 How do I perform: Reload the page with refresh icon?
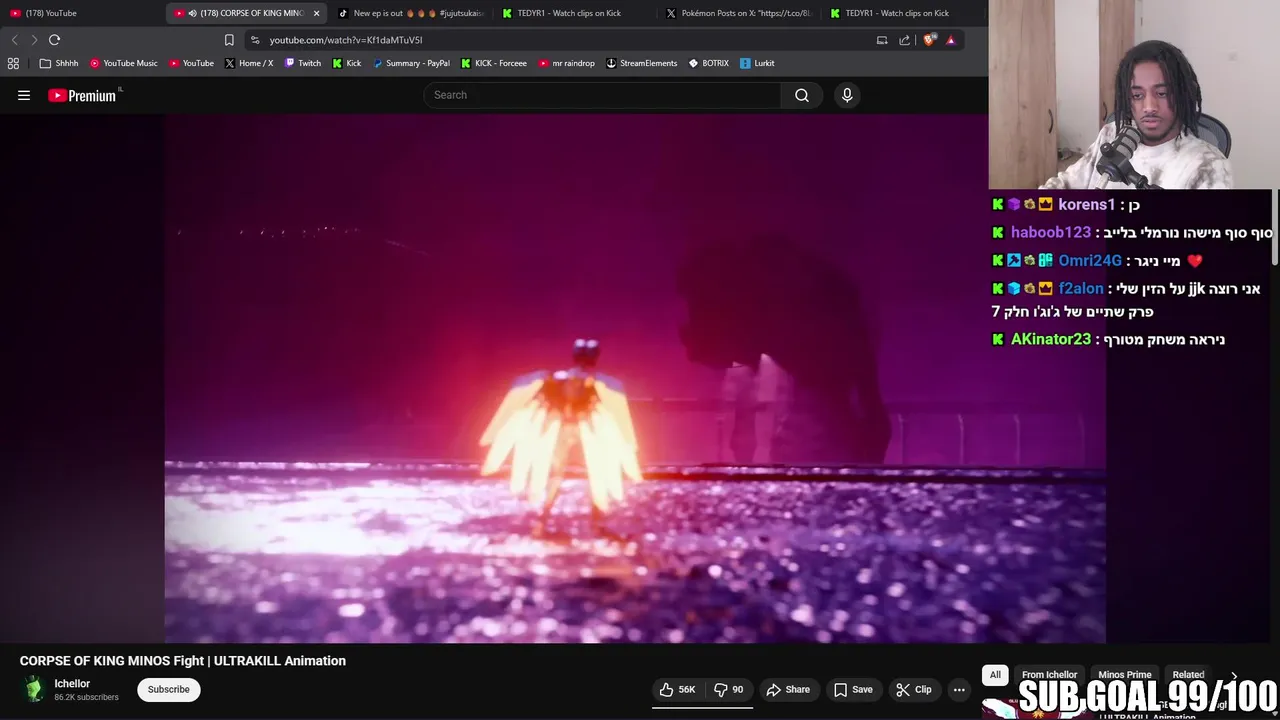click(54, 40)
